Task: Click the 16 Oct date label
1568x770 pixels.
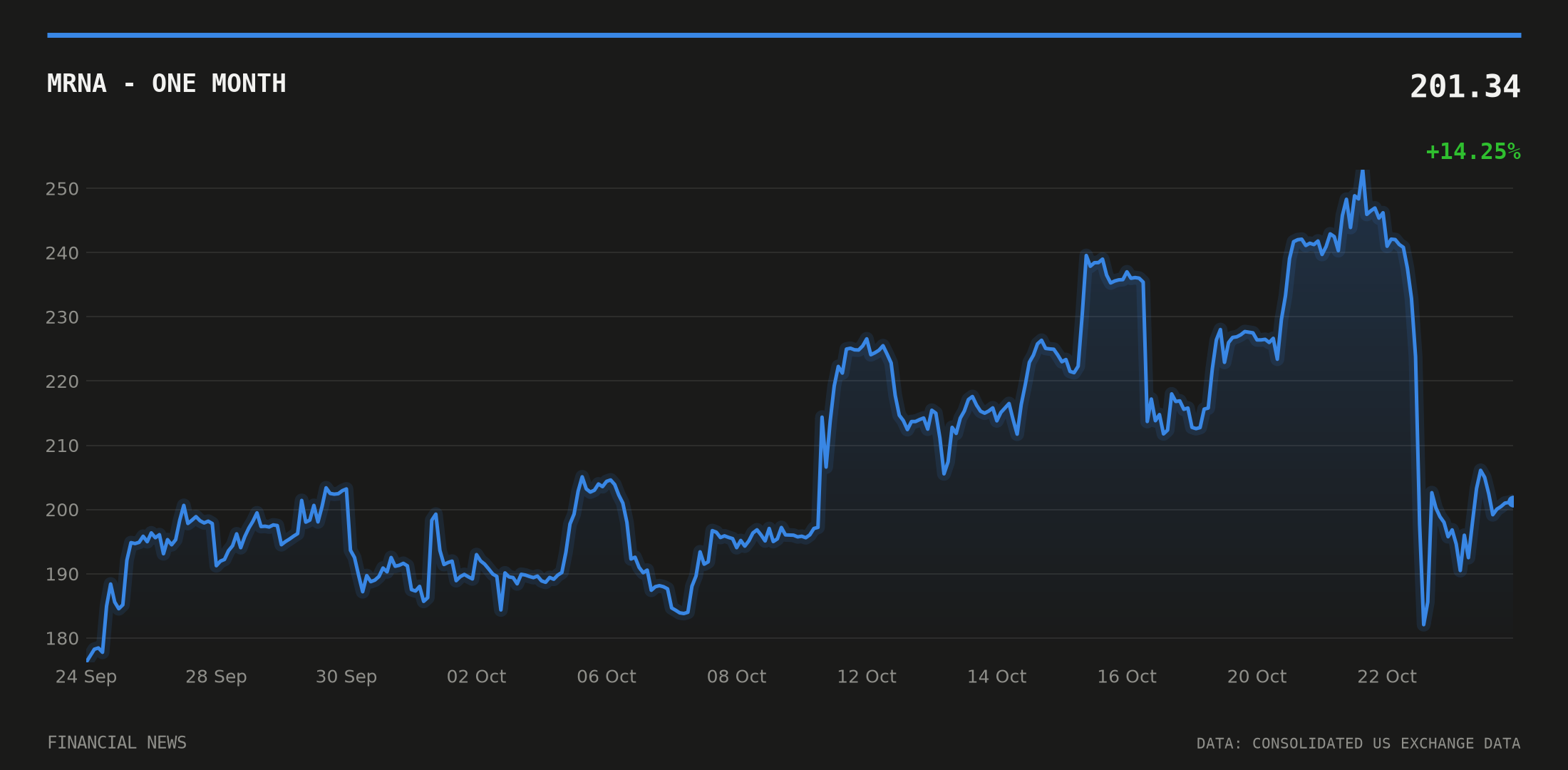Action: [1127, 677]
